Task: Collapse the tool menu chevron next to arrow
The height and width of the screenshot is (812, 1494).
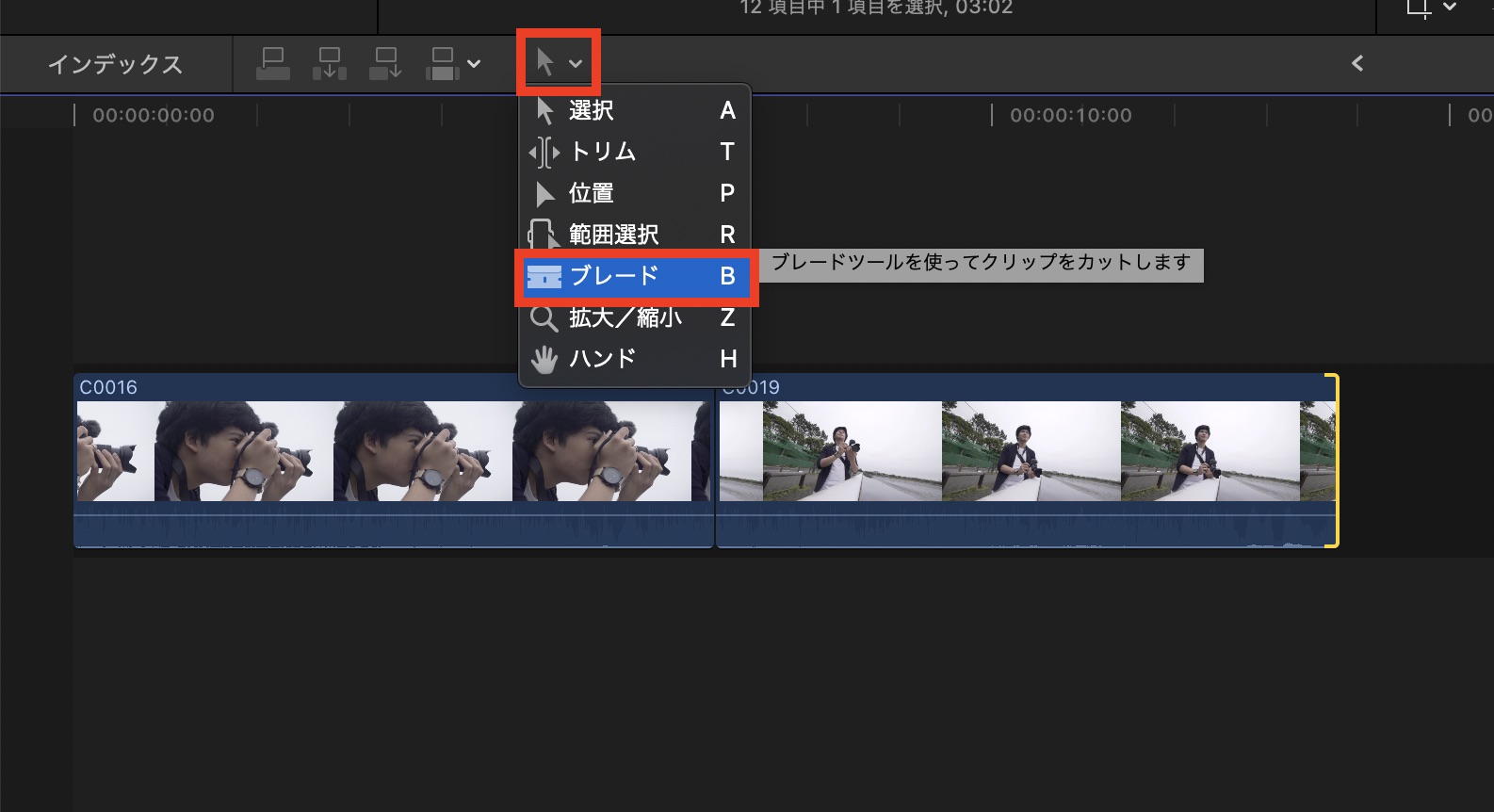Action: coord(576,64)
